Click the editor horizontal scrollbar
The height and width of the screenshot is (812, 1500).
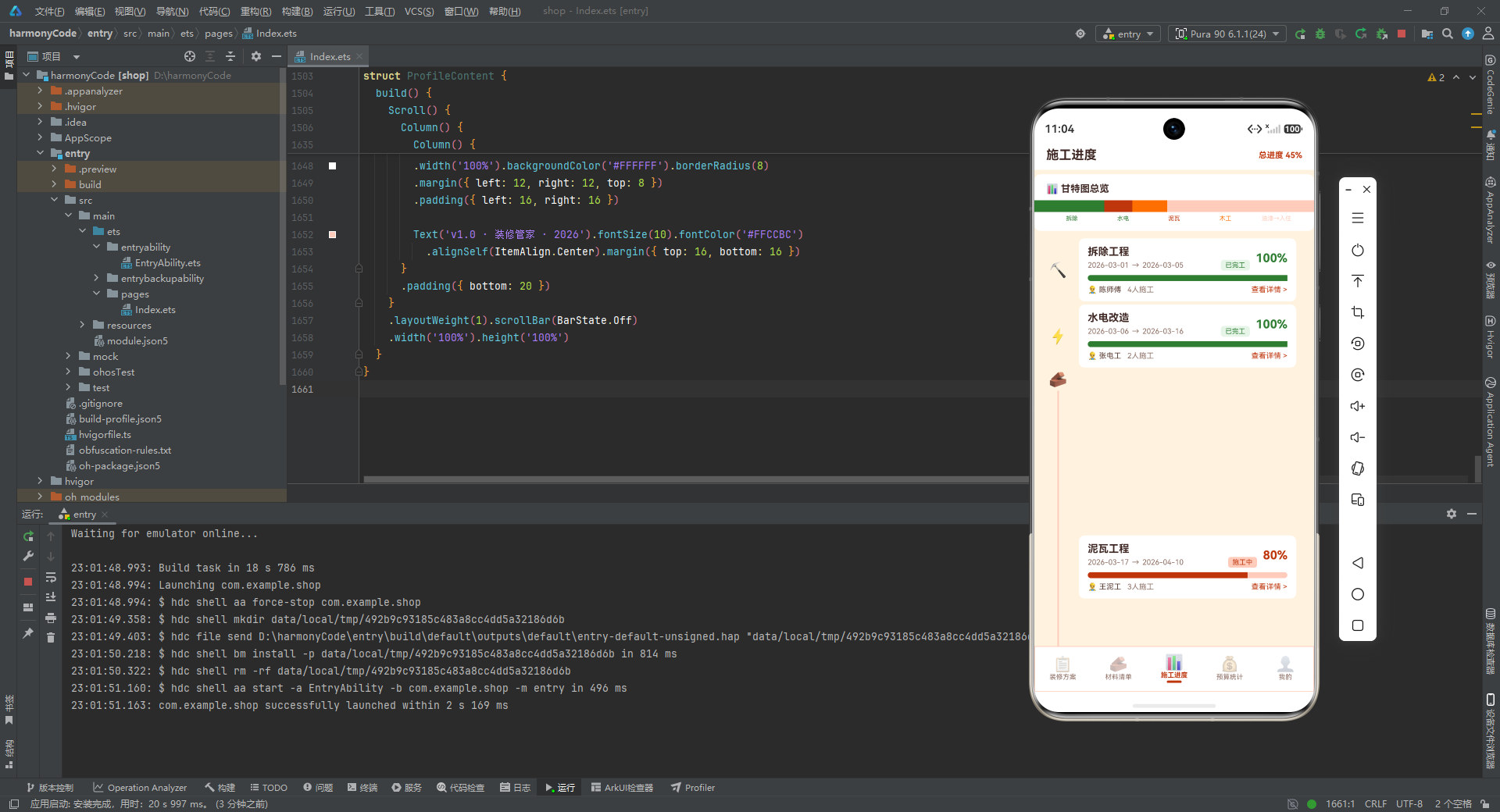(695, 479)
